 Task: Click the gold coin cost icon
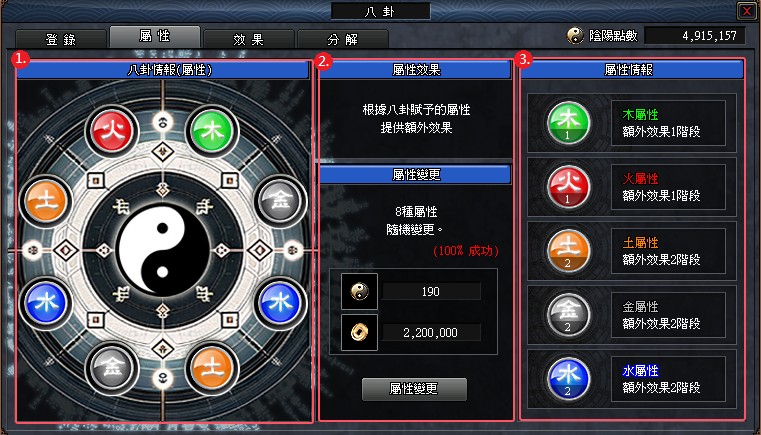click(359, 332)
